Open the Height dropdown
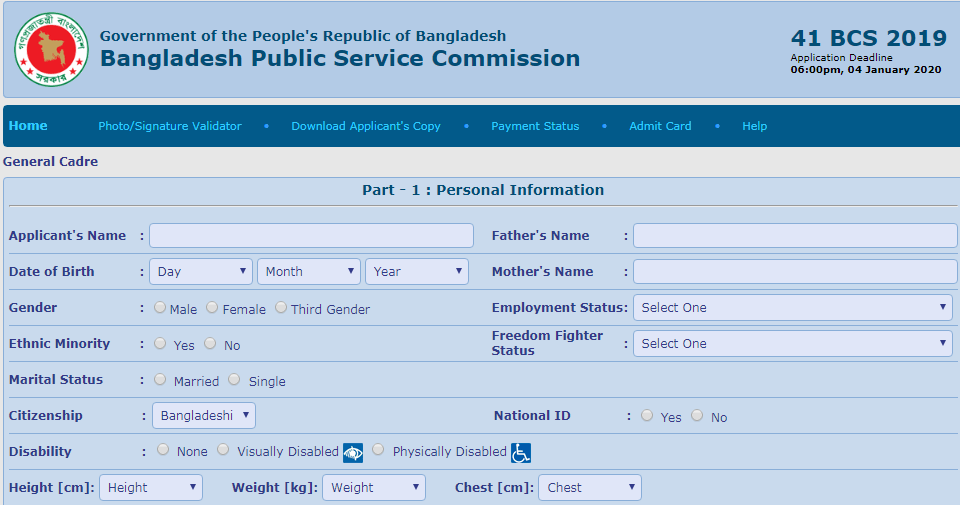 click(x=151, y=488)
